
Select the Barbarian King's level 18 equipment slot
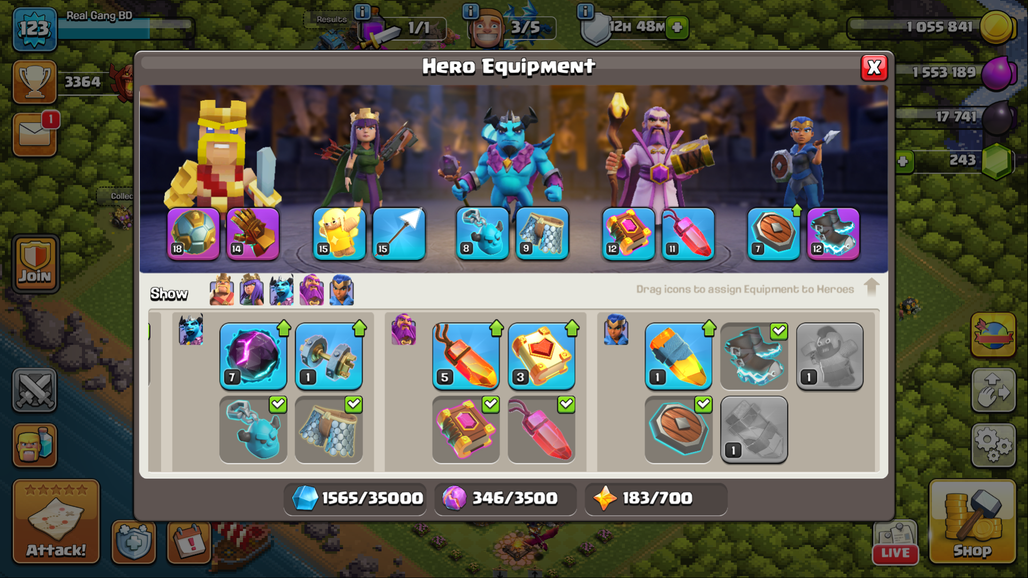click(x=193, y=234)
